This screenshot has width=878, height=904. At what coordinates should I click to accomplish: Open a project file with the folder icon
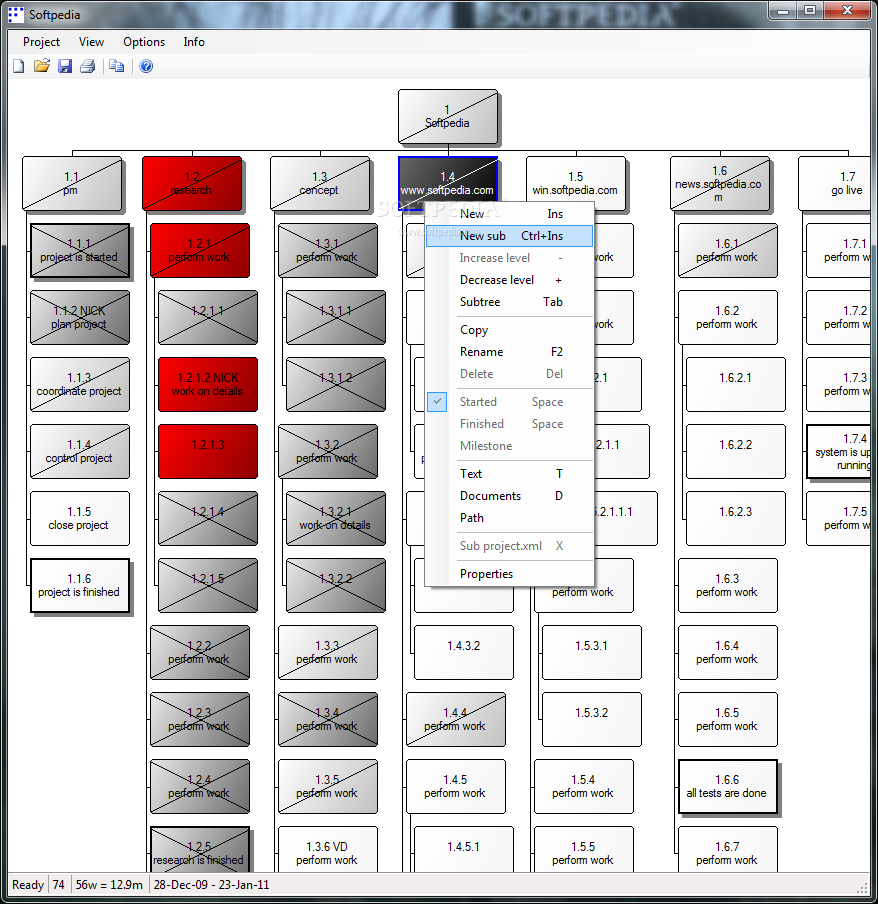42,66
